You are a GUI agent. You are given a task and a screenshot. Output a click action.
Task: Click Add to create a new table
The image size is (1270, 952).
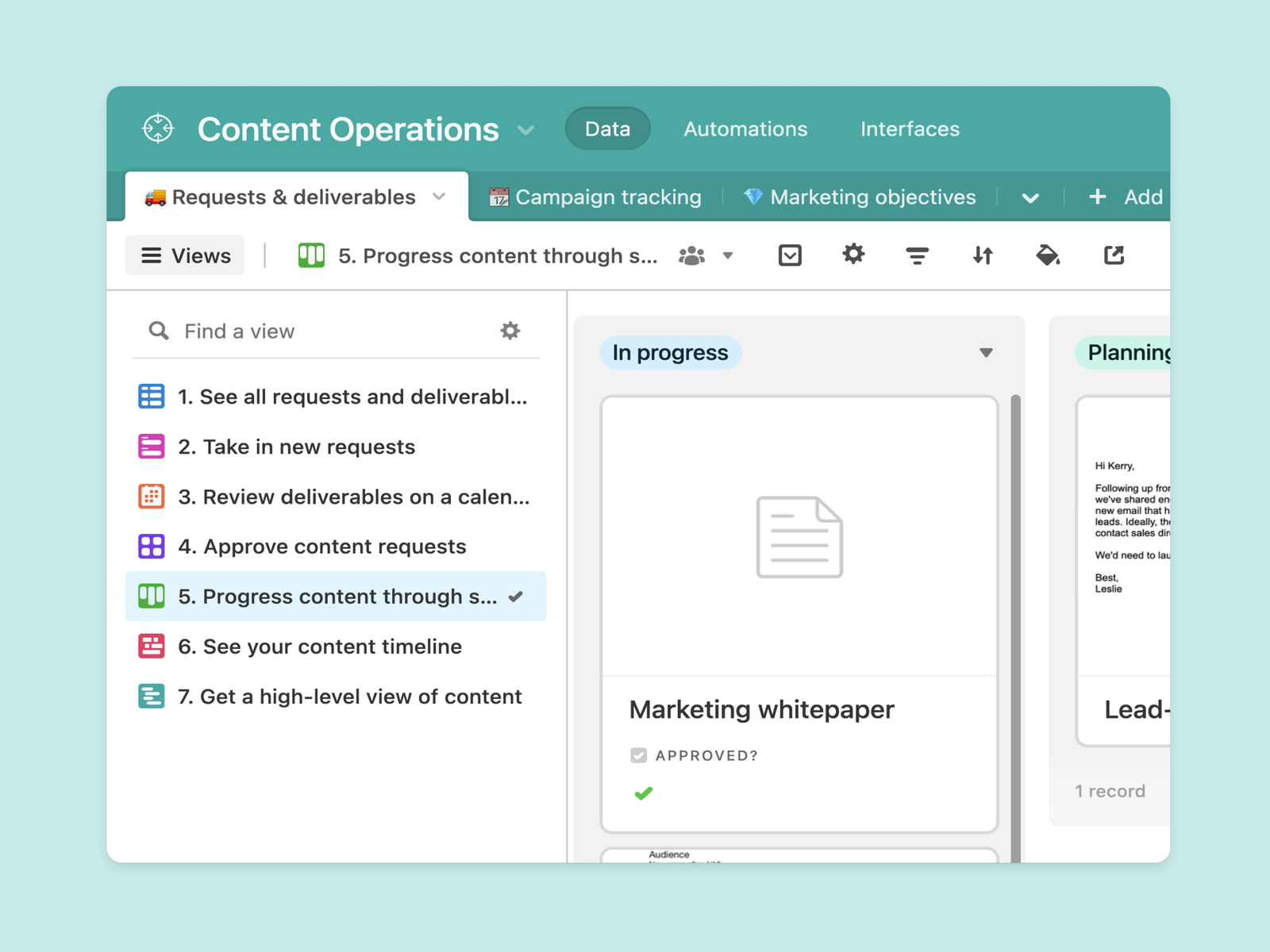click(x=1126, y=197)
